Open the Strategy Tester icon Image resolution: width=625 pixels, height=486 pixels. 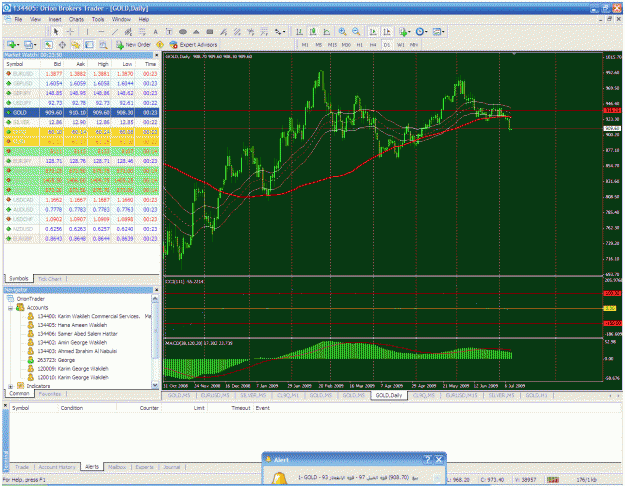(x=103, y=45)
